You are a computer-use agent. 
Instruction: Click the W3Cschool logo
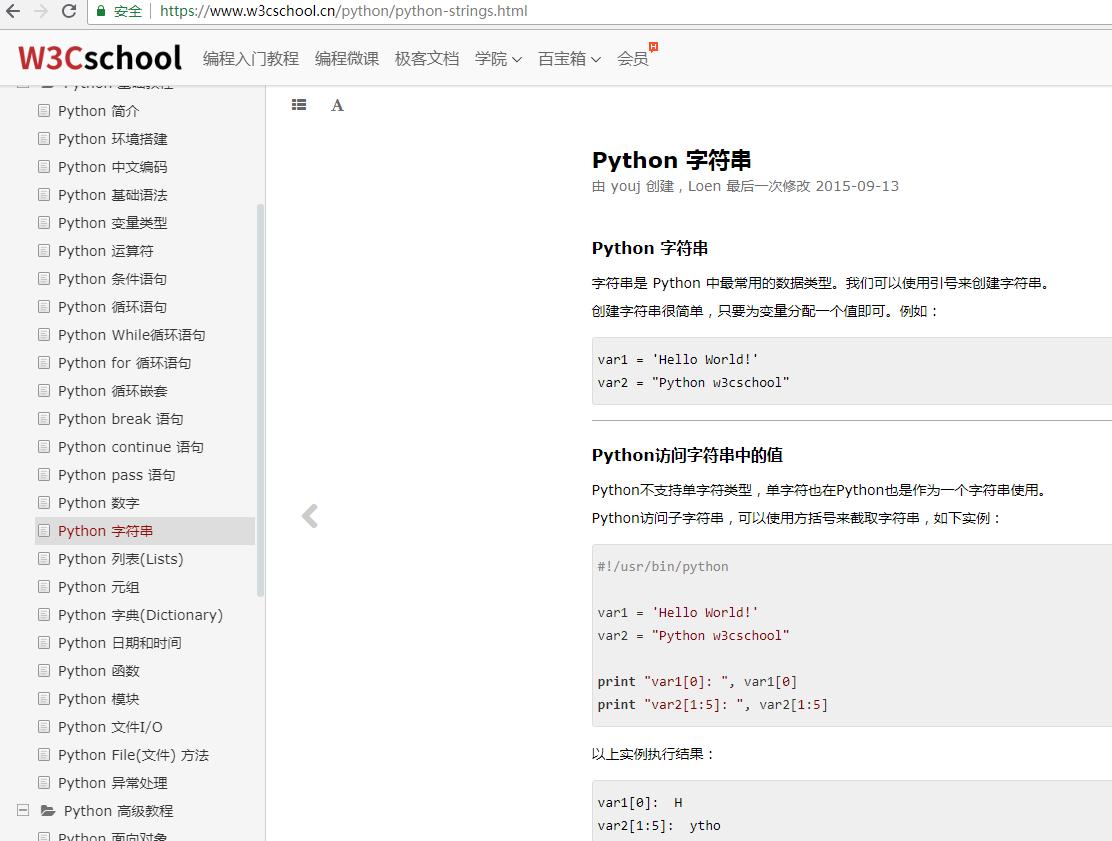coord(96,57)
